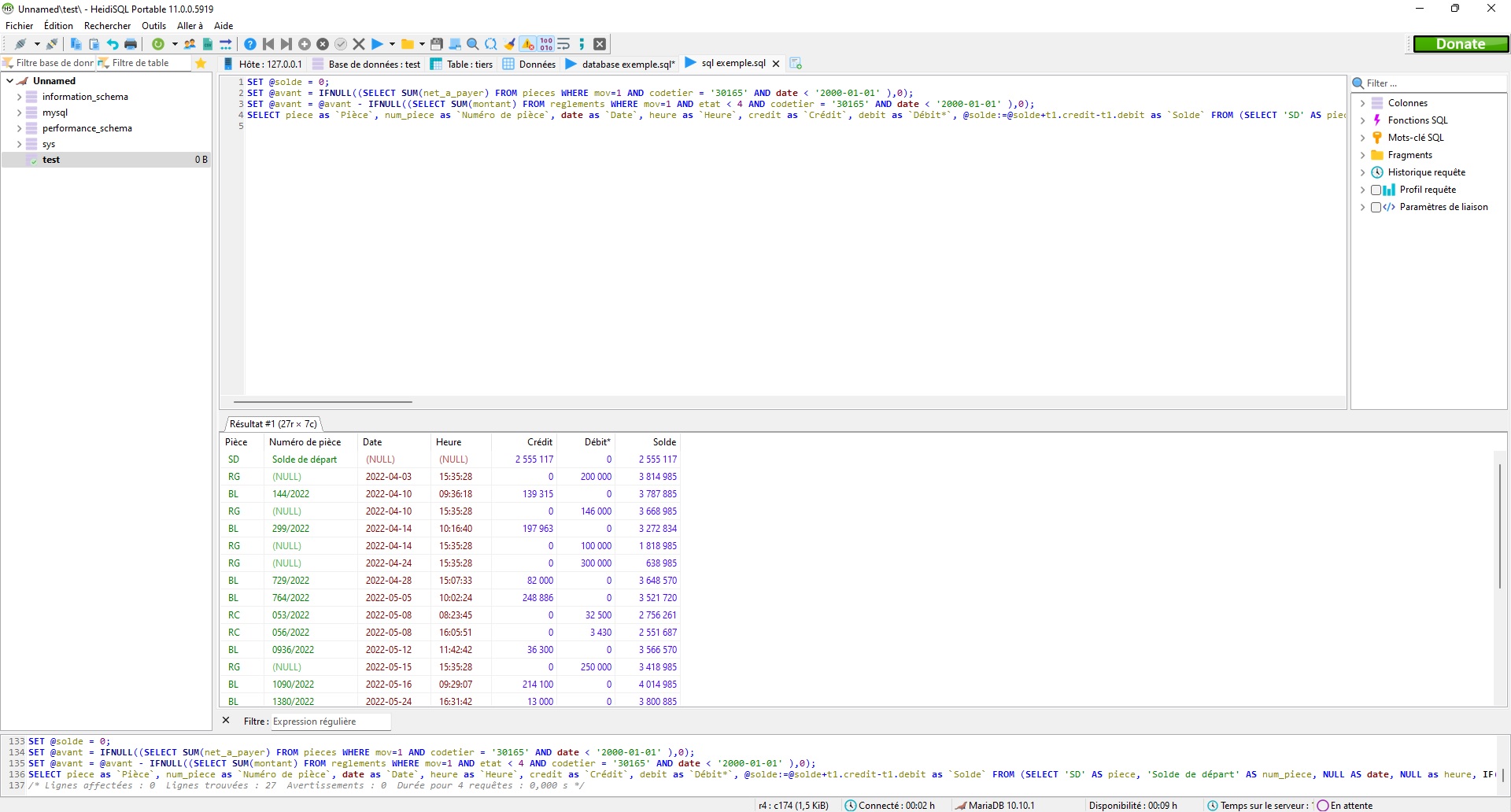
Task: Run the query with Execute SQL icon
Action: [377, 44]
